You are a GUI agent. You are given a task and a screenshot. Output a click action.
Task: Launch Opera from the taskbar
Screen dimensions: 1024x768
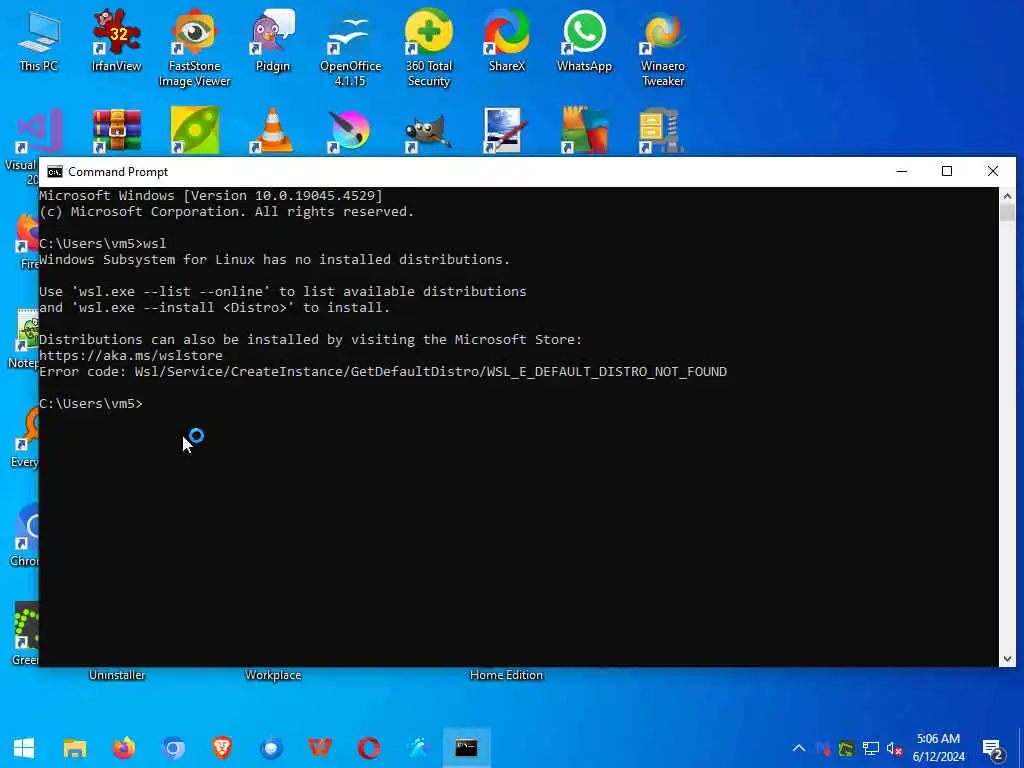(369, 748)
